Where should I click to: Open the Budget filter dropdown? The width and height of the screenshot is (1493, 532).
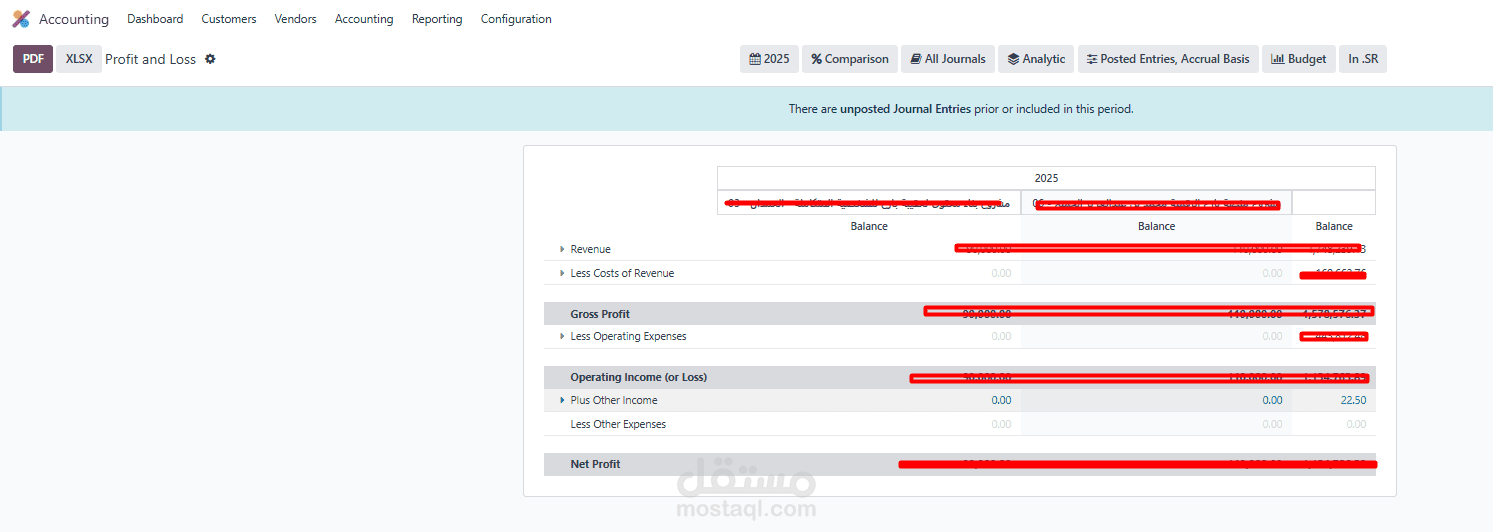(x=1298, y=59)
